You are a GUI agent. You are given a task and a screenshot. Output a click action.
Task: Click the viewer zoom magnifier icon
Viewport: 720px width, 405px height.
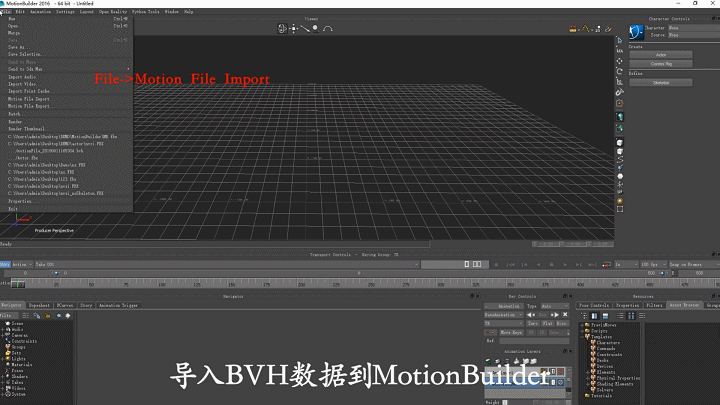coord(316,28)
